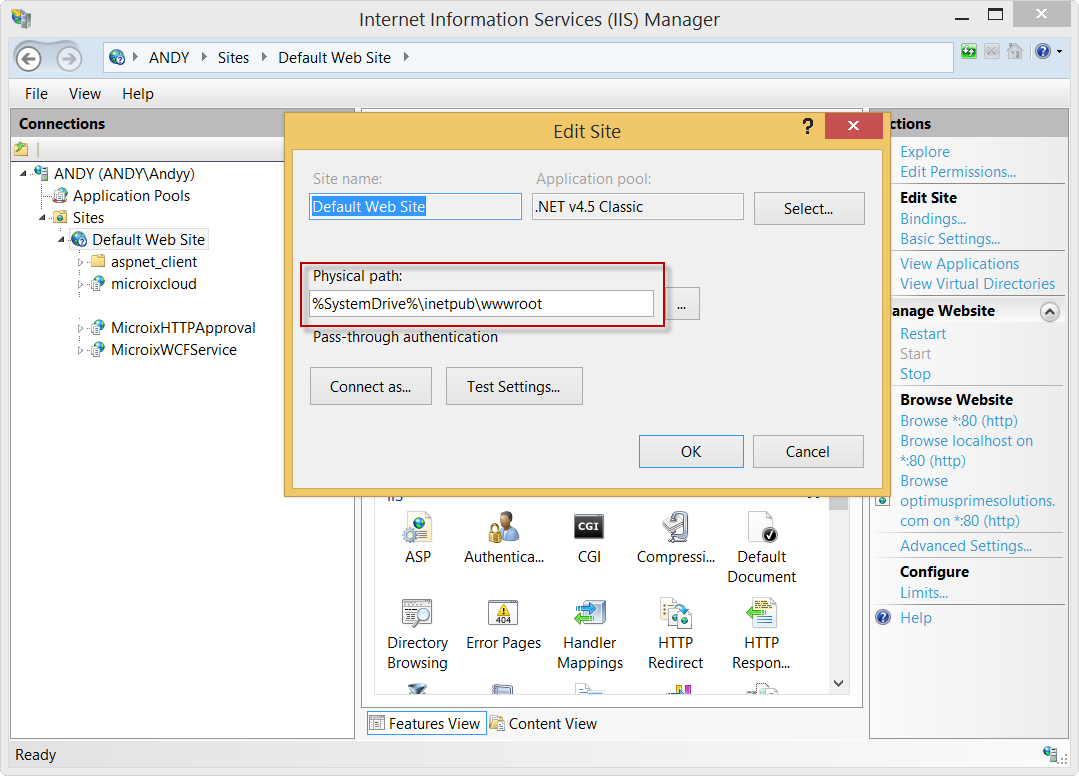Click the Bindings link
This screenshot has height=776, width=1079.
pyautogui.click(x=932, y=219)
